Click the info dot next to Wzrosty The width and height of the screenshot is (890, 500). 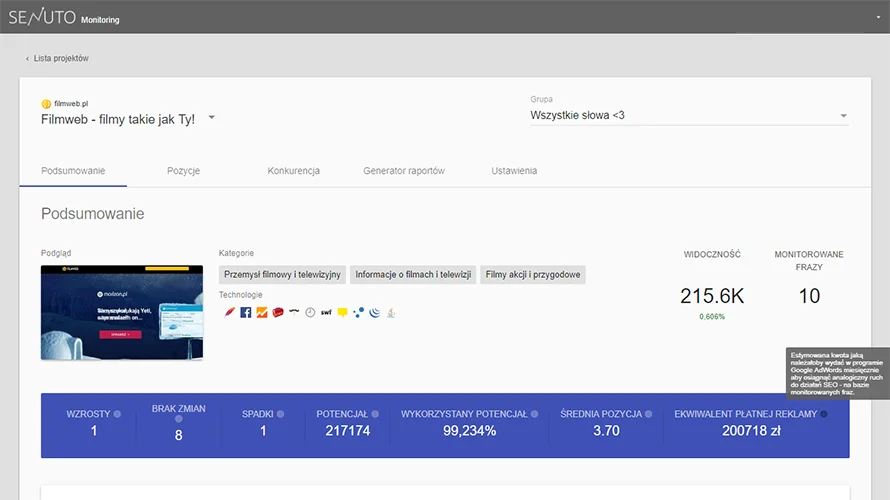117,413
